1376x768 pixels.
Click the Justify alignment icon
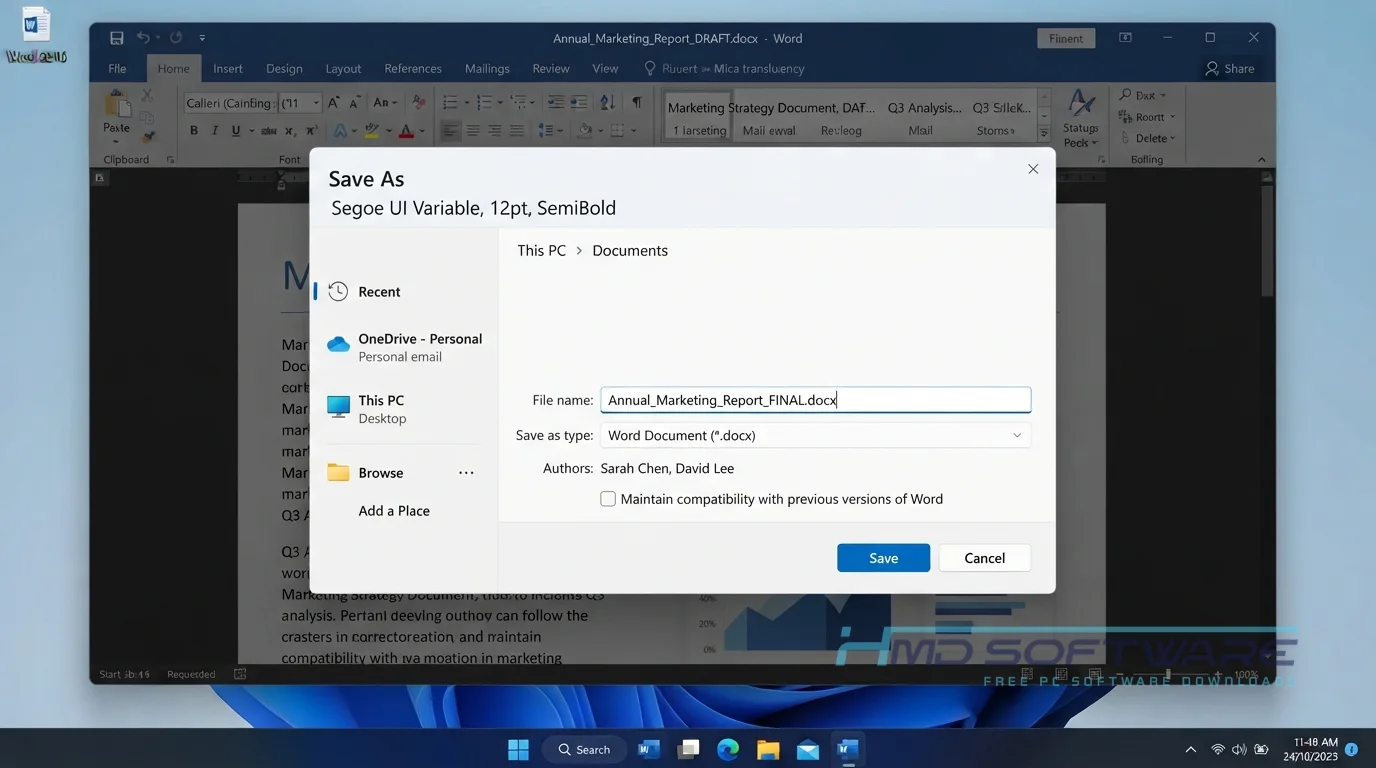click(x=517, y=131)
